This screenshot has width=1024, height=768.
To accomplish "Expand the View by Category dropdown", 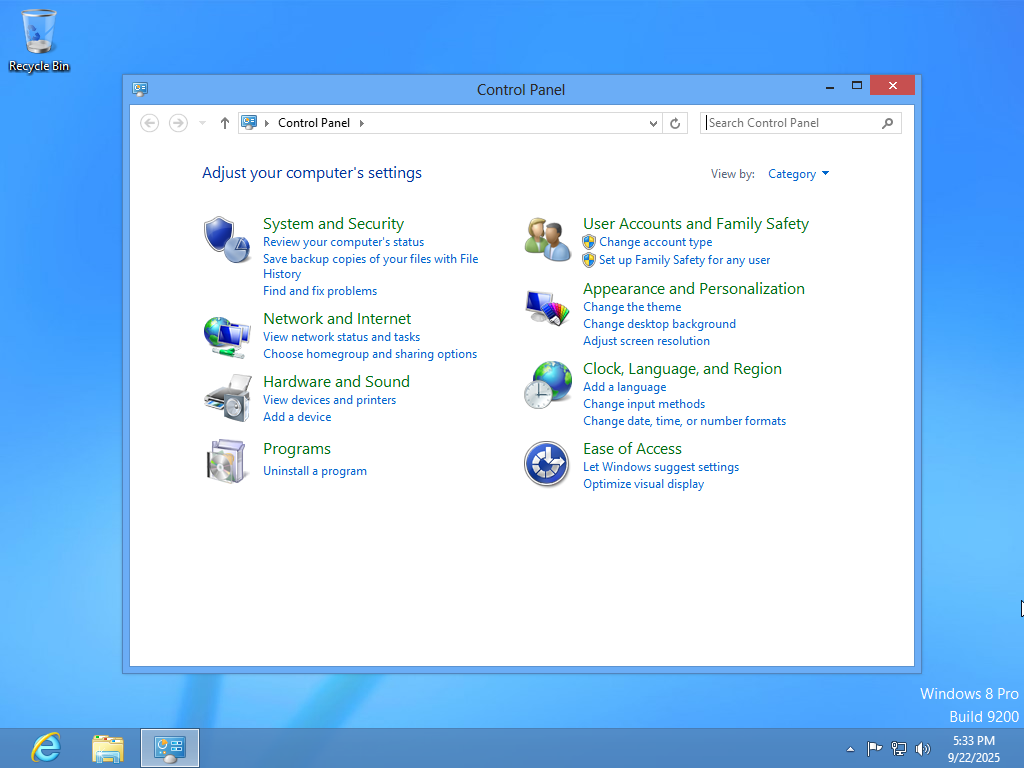I will tap(798, 174).
